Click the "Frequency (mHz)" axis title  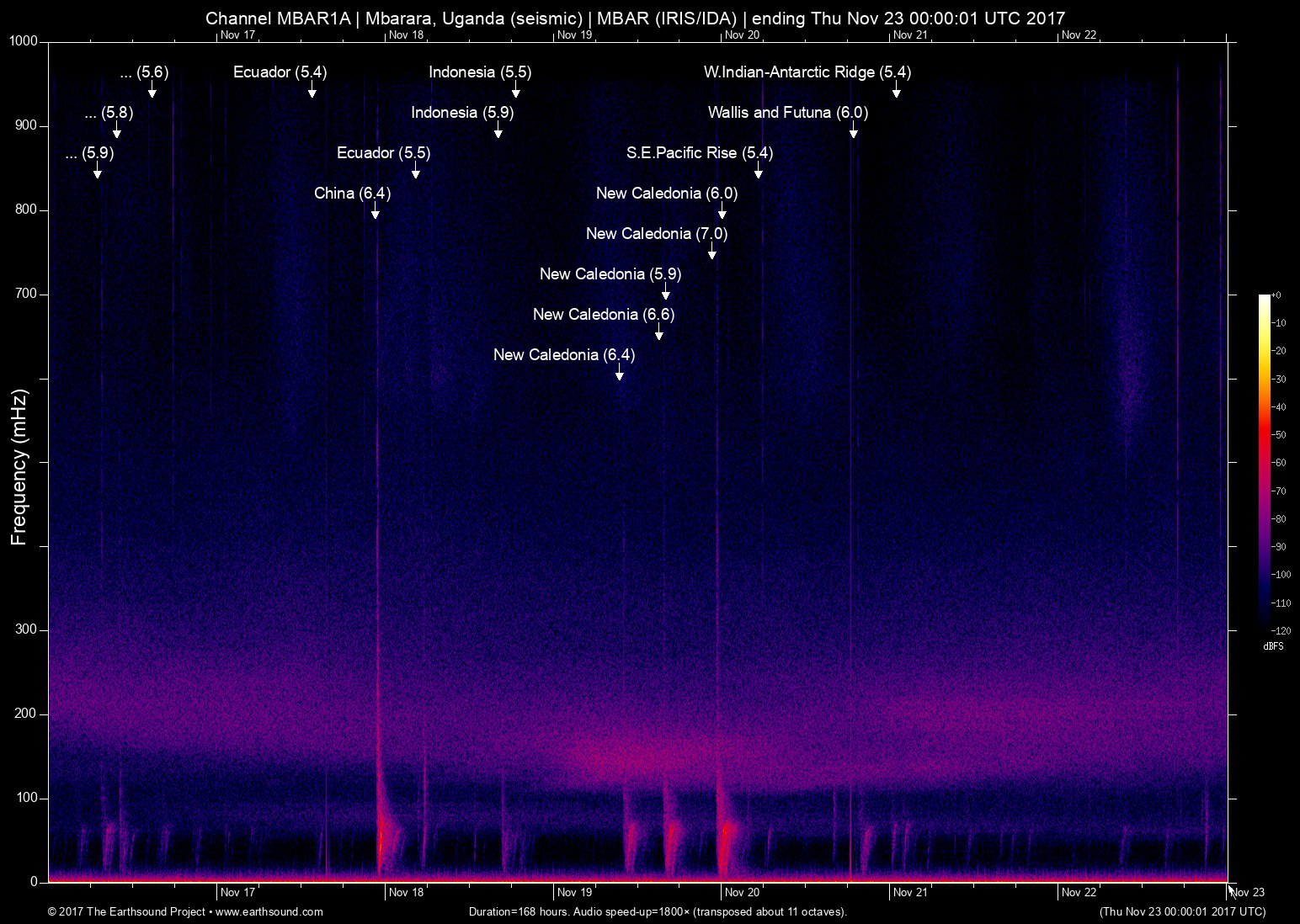click(x=19, y=467)
